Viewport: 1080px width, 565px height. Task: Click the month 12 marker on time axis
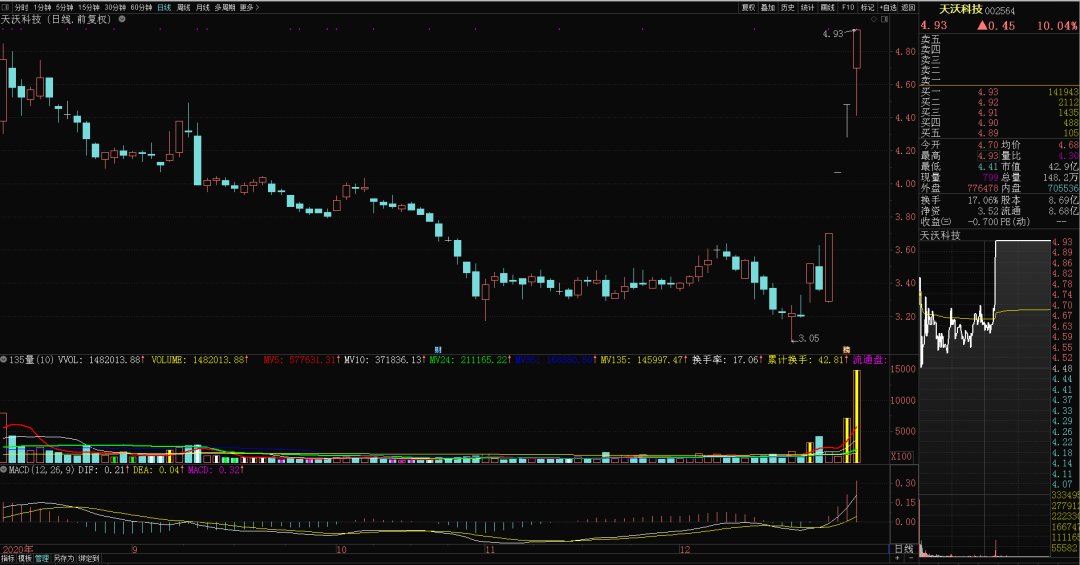[685, 550]
